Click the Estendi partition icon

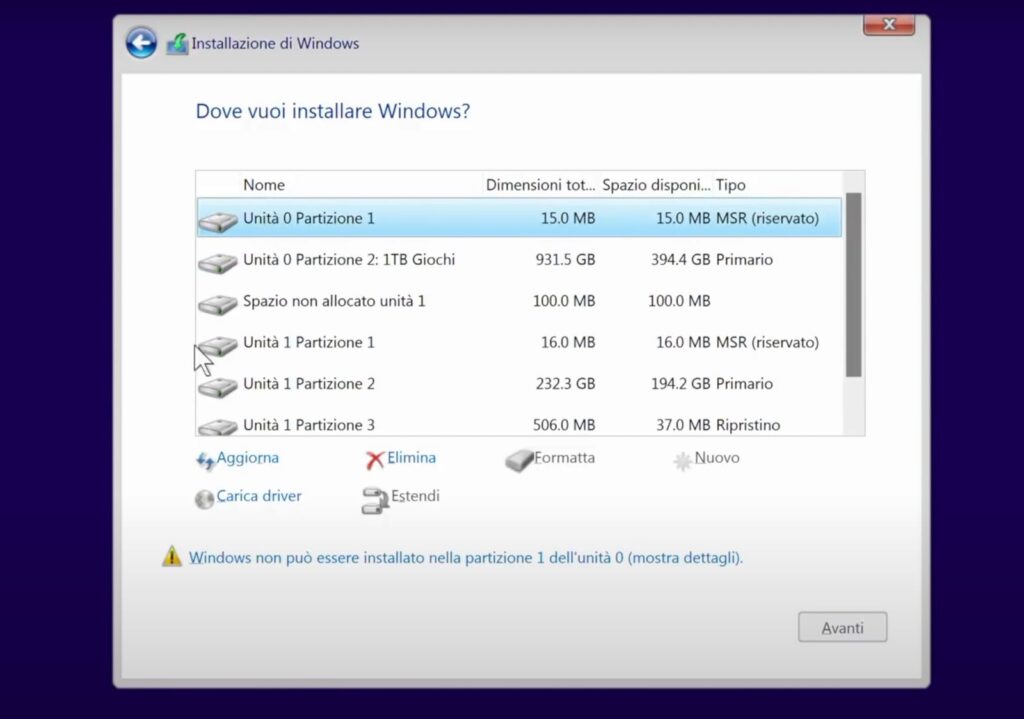[x=375, y=501]
